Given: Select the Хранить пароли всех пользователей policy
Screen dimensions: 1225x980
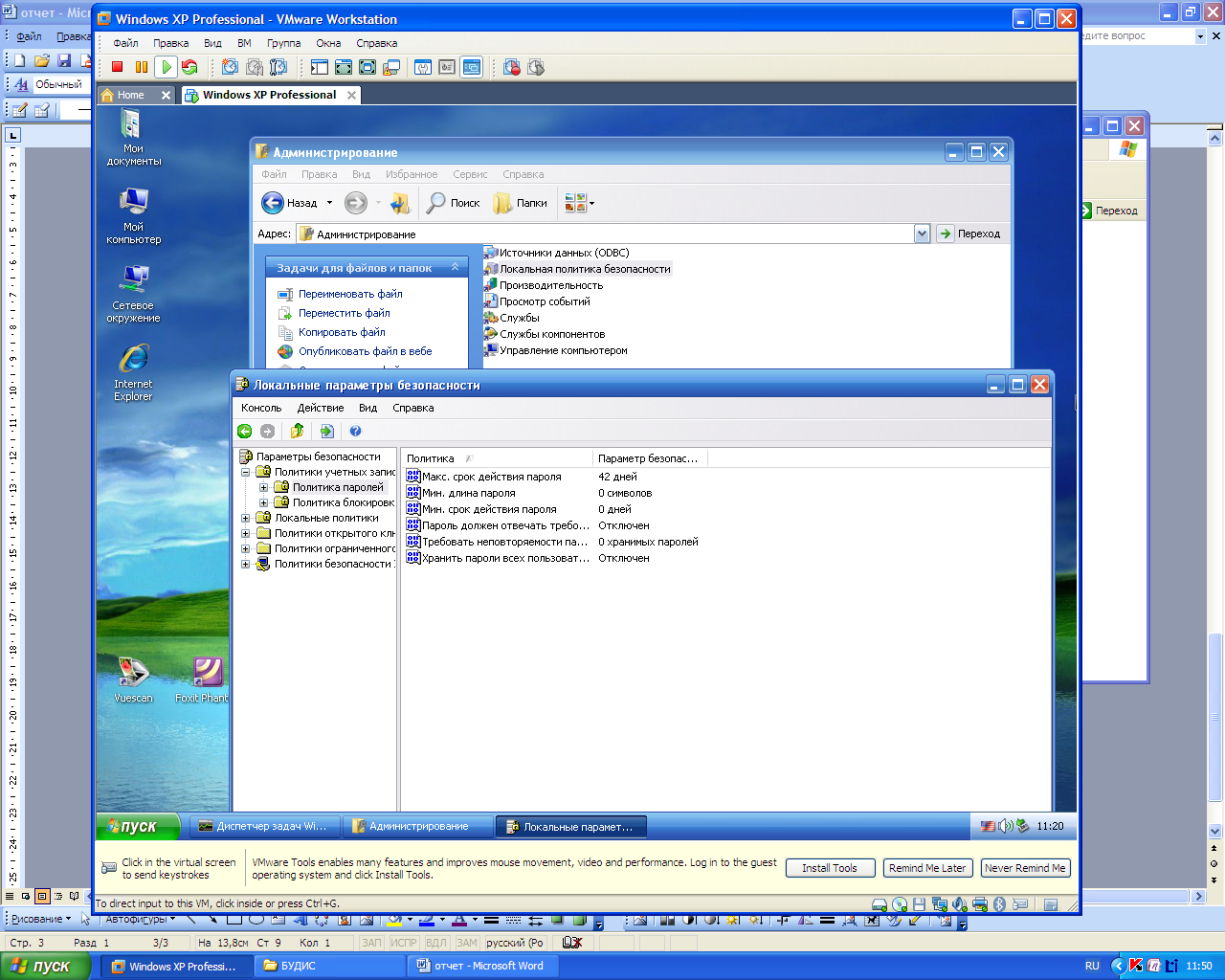Looking at the screenshot, I should point(505,558).
